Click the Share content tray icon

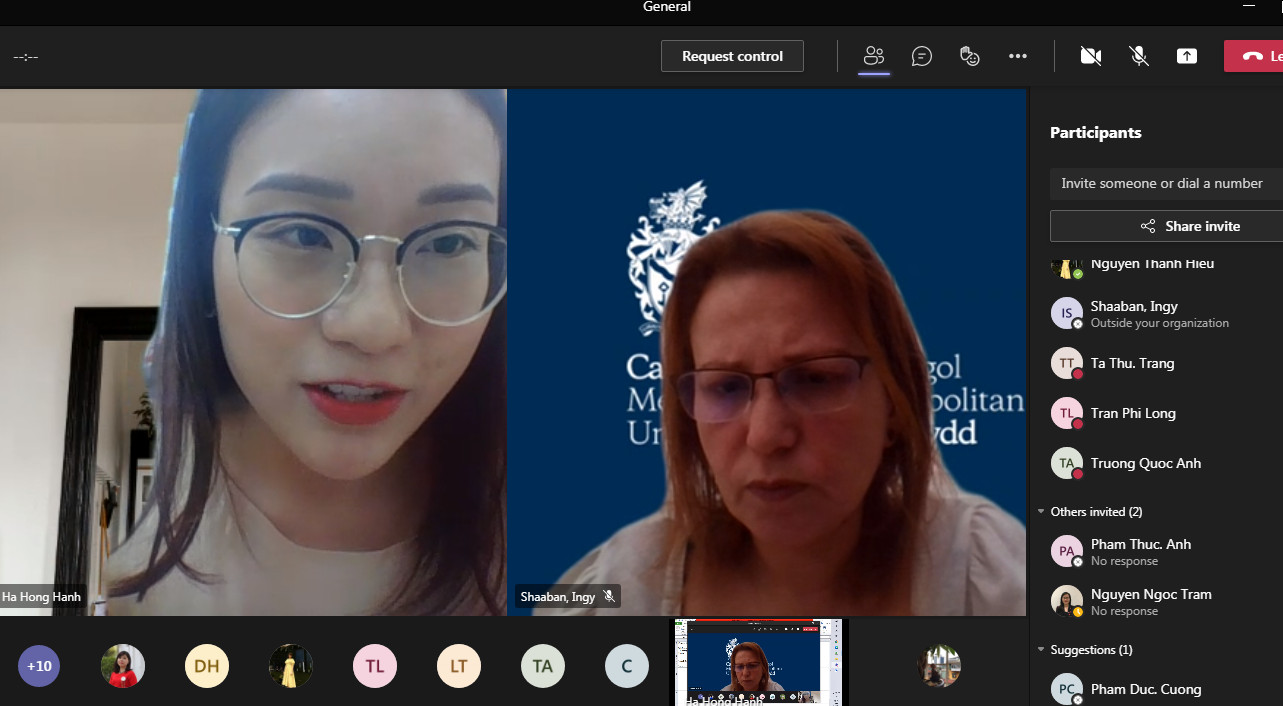coord(1187,56)
